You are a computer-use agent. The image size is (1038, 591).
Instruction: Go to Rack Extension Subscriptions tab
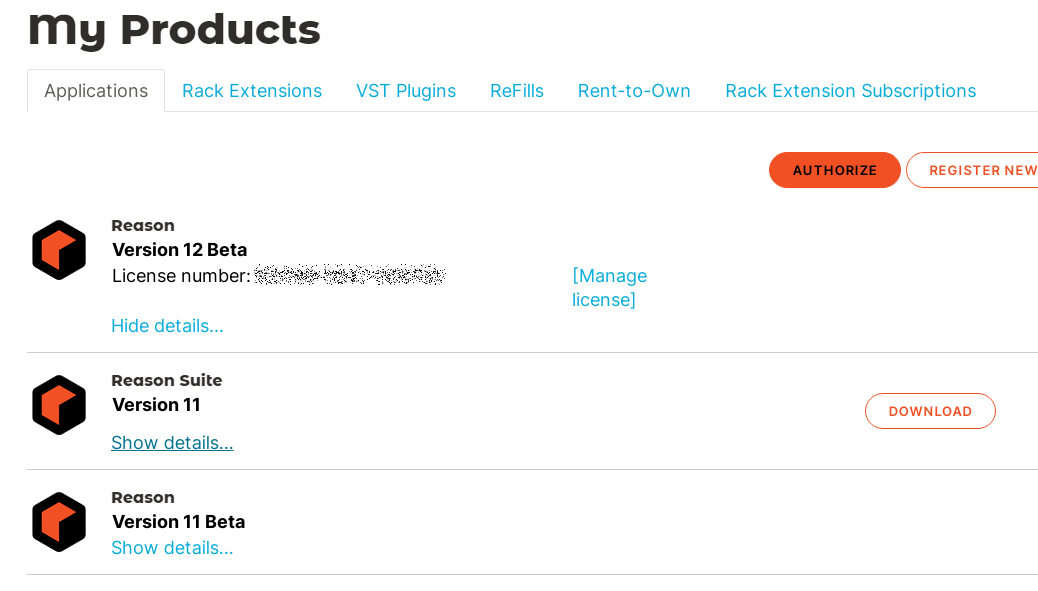point(851,91)
